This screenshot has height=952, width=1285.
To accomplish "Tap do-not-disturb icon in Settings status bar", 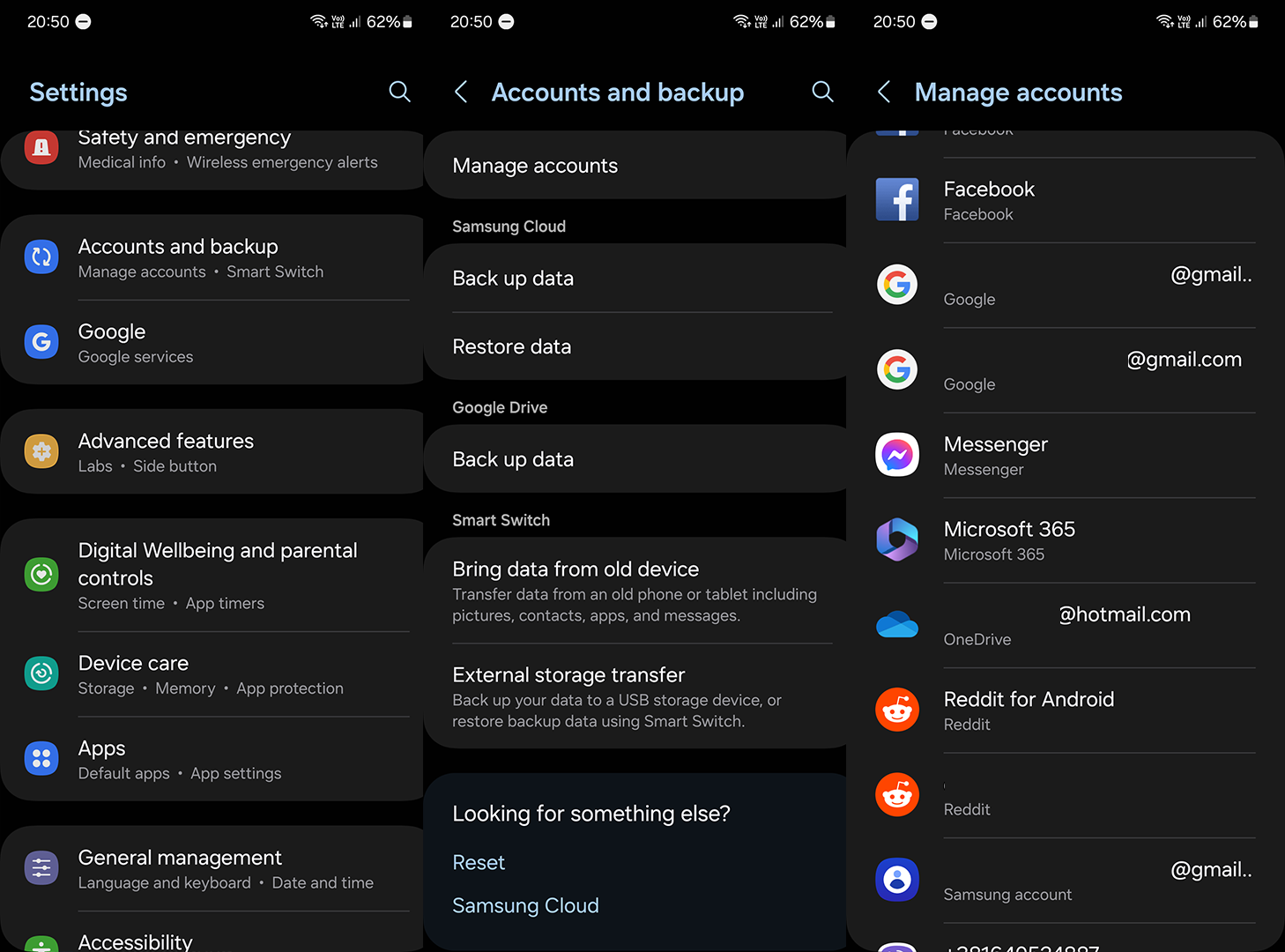I will [83, 22].
